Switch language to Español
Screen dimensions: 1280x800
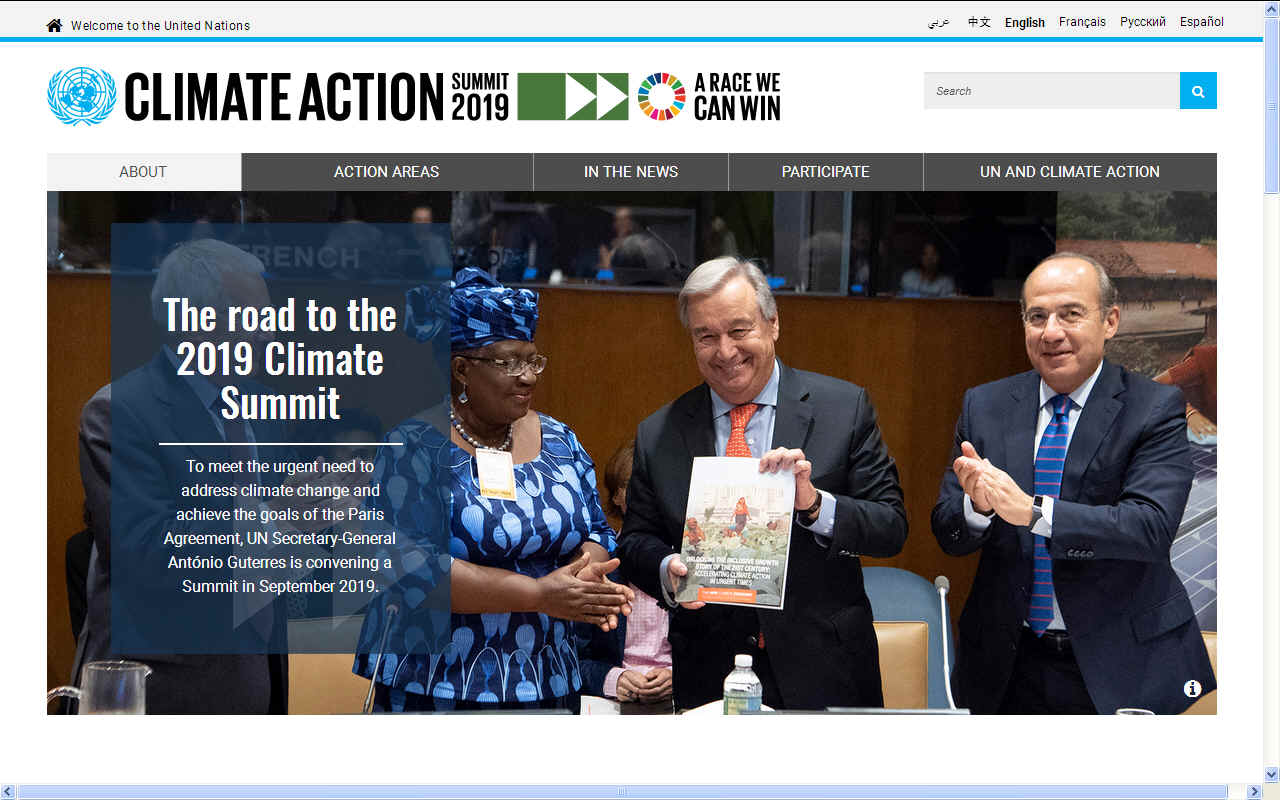point(1202,22)
